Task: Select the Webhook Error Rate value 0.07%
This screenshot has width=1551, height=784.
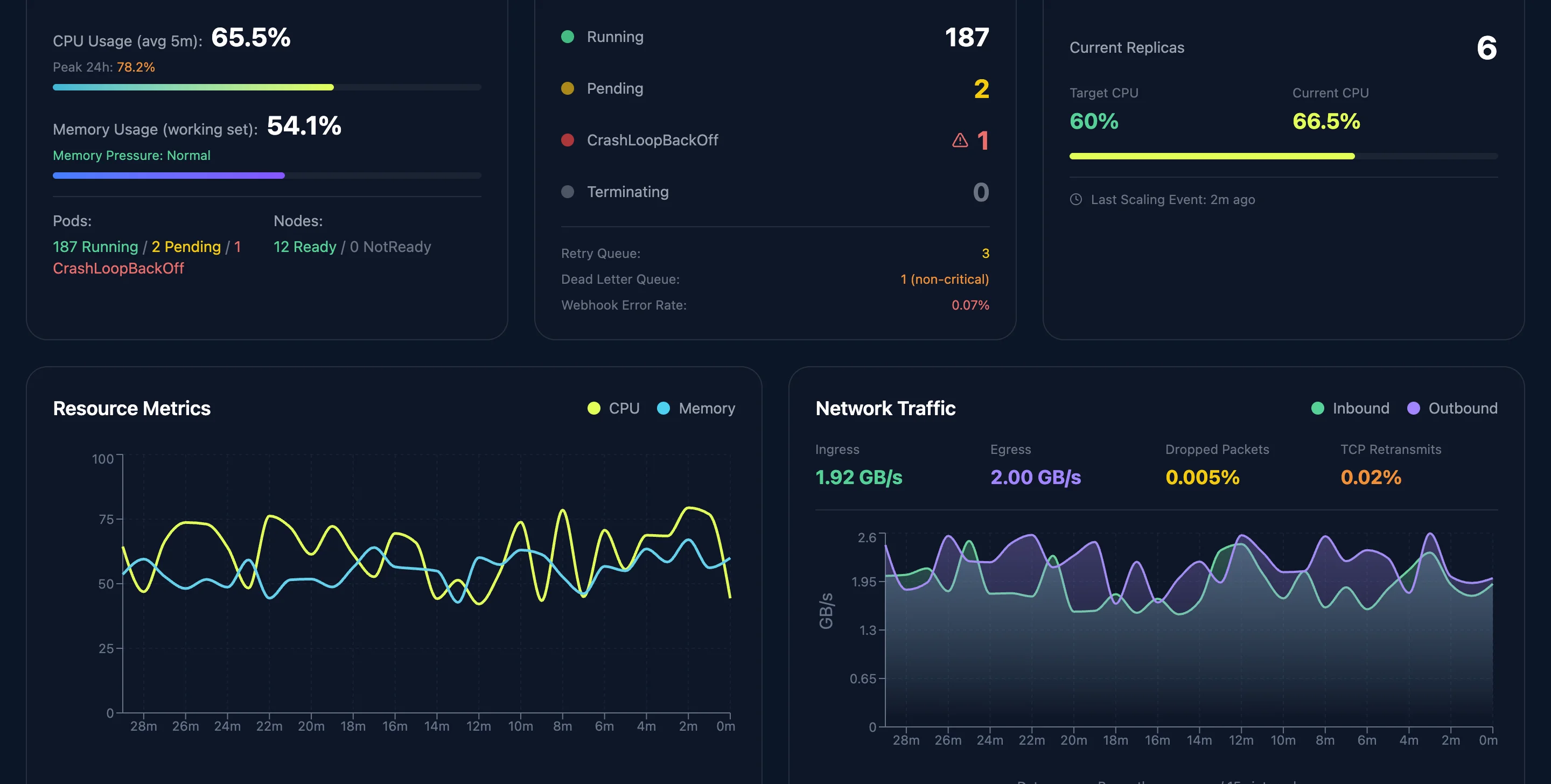Action: [x=969, y=305]
